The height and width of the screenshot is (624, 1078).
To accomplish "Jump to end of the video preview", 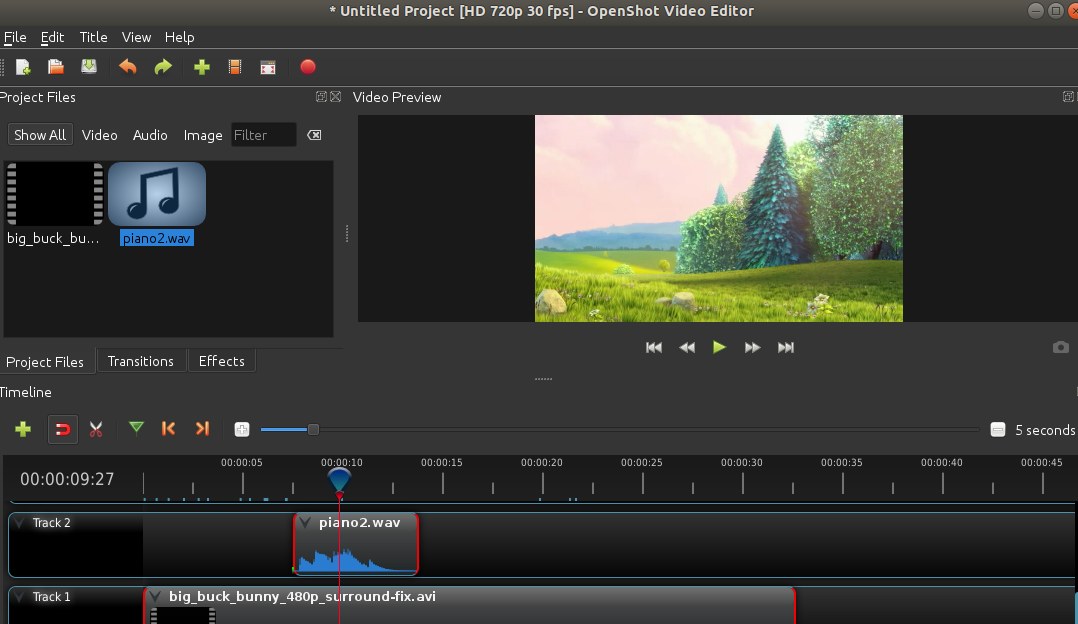I will (x=786, y=348).
